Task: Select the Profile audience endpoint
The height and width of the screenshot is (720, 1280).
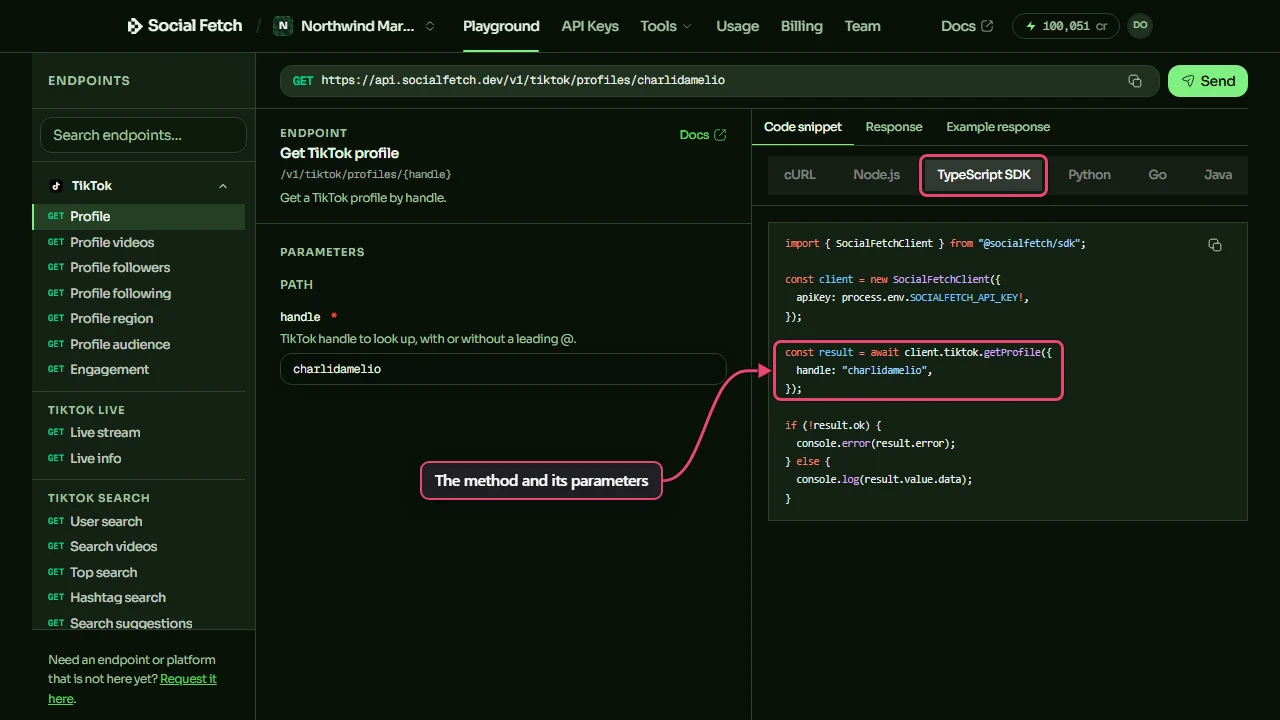Action: coord(139,344)
